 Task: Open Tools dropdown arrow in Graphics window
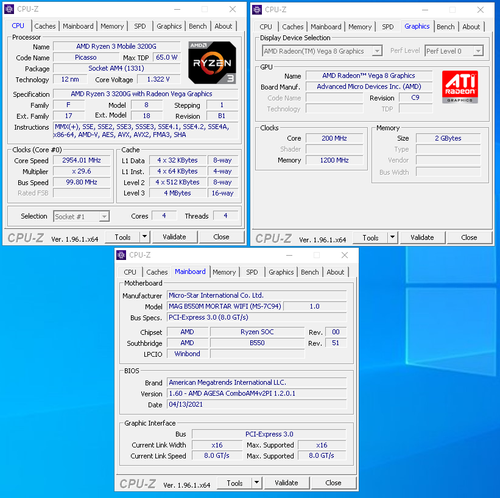(x=392, y=237)
